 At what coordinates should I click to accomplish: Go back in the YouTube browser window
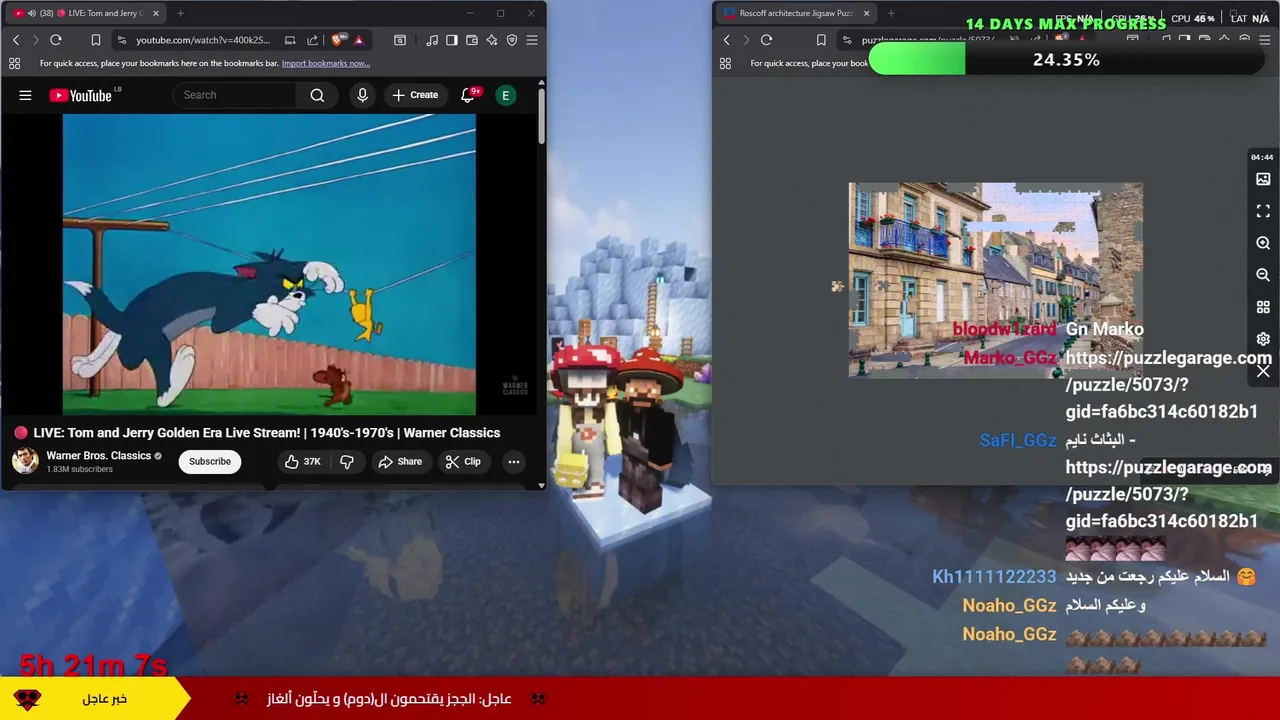click(16, 40)
